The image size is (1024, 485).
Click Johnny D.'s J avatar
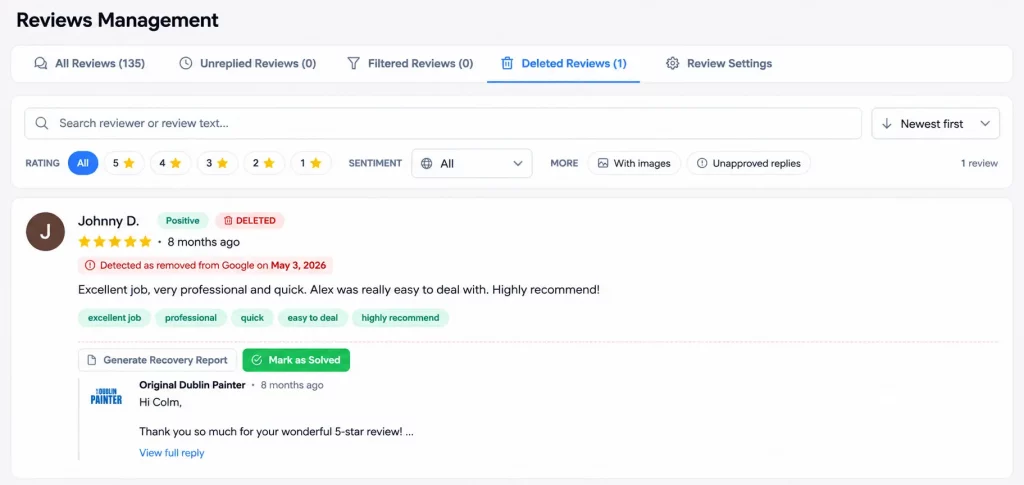pyautogui.click(x=45, y=232)
